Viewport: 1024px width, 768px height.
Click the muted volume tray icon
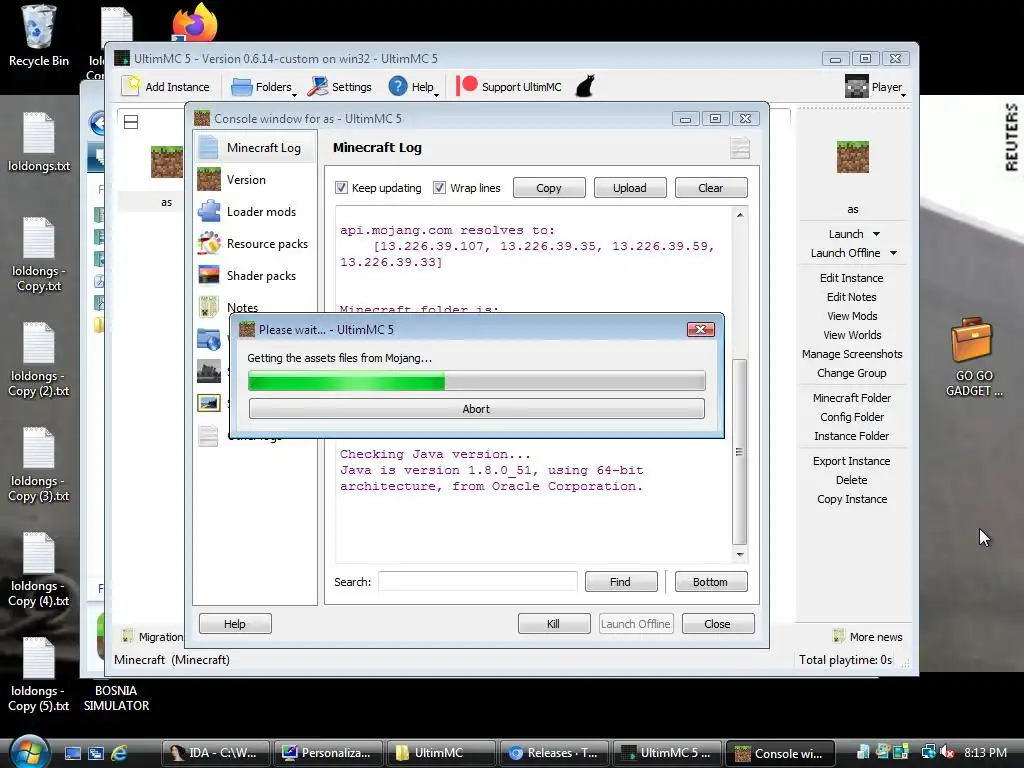(948, 752)
